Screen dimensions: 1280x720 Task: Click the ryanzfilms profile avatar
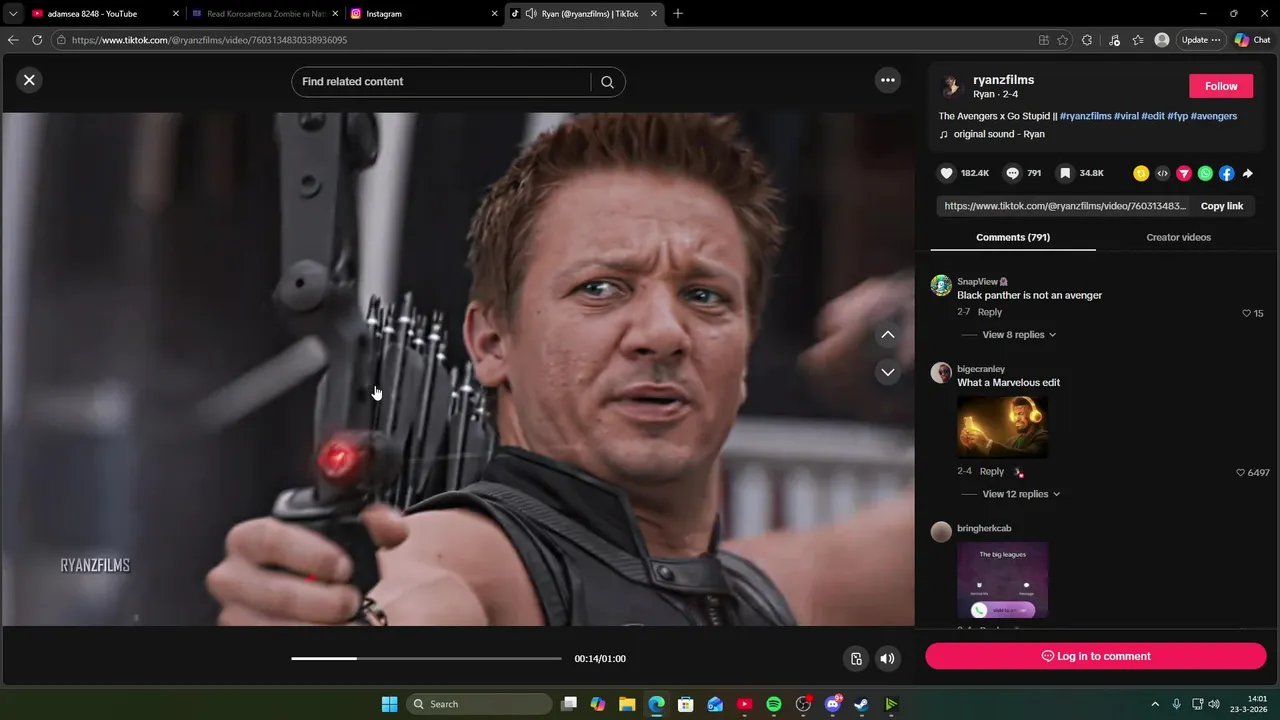coord(951,86)
